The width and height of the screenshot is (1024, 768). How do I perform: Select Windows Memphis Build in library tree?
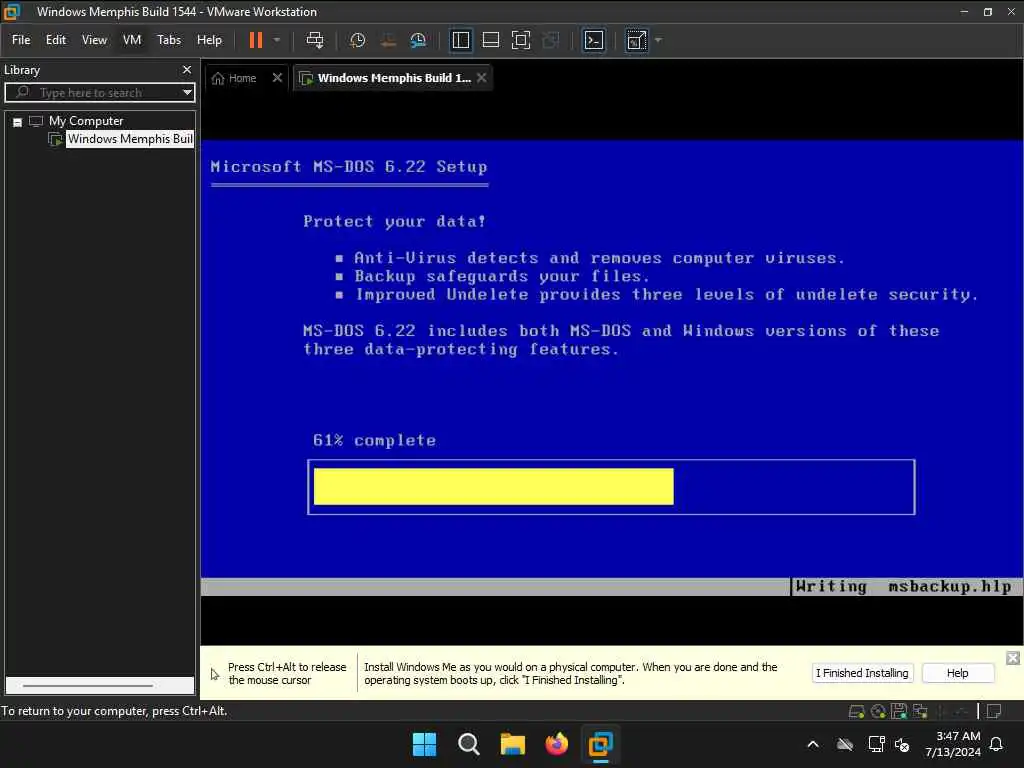[x=130, y=139]
